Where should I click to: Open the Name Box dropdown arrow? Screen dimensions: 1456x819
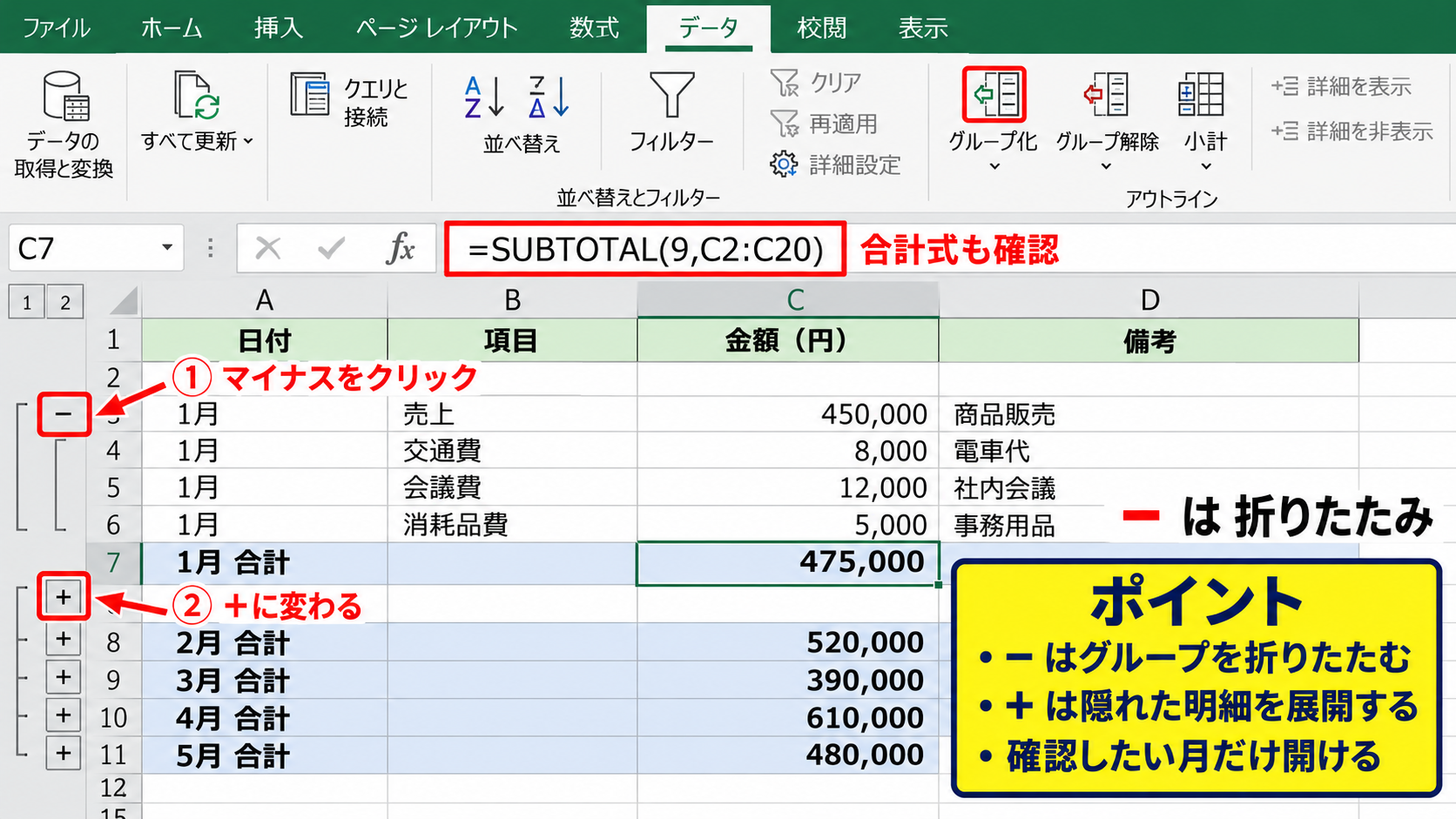pos(167,248)
